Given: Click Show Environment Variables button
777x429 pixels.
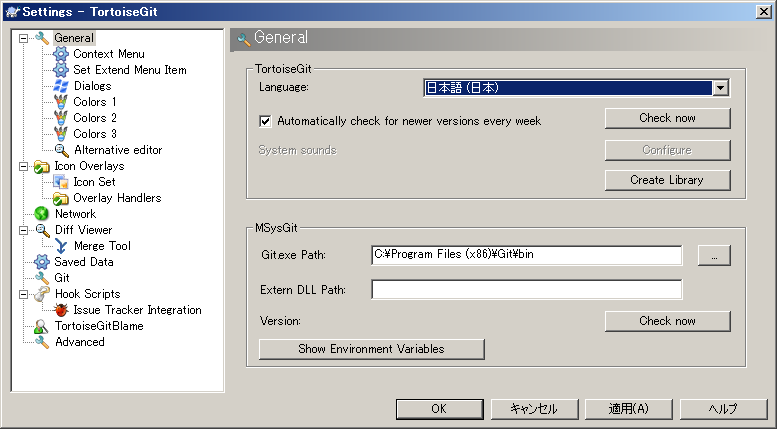Looking at the screenshot, I should 372,349.
